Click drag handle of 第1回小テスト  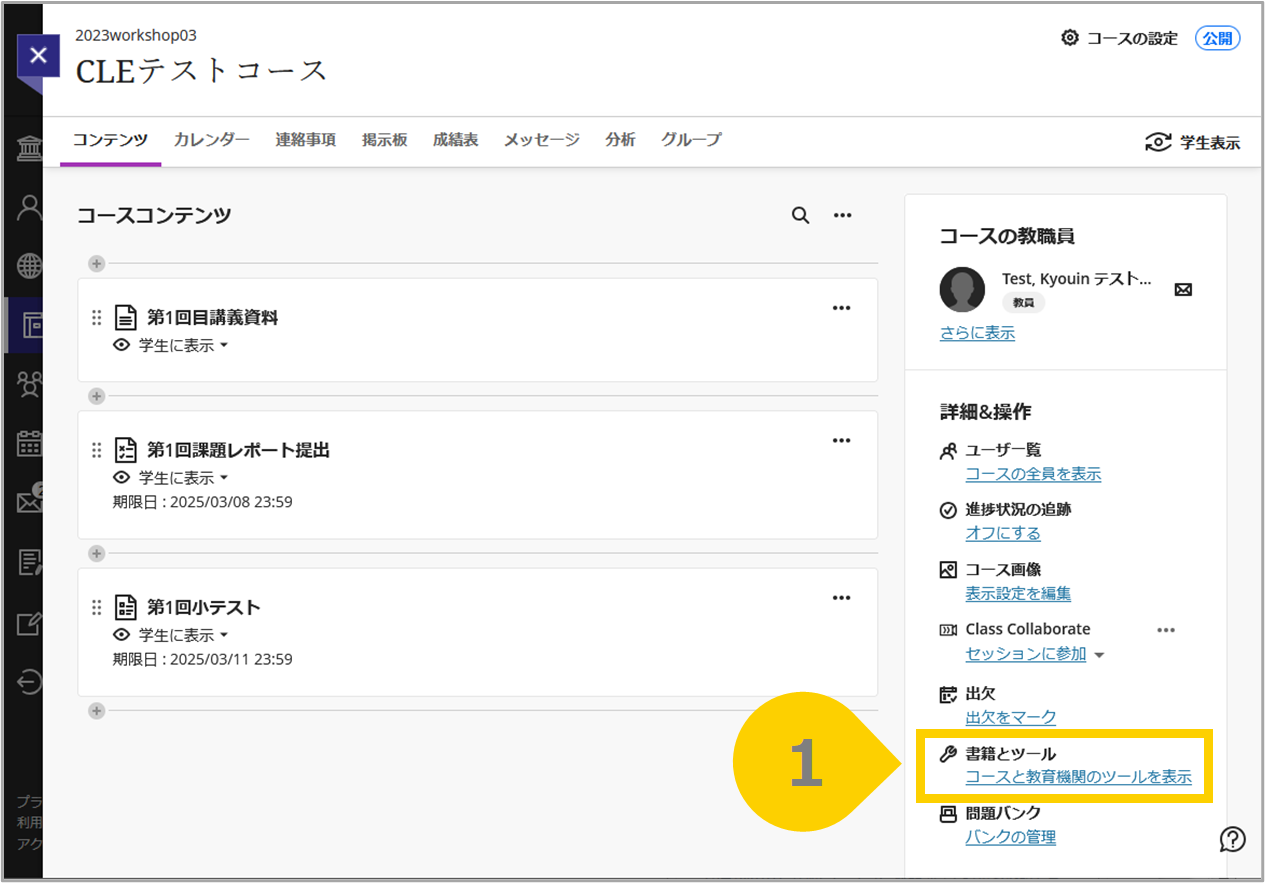point(97,607)
